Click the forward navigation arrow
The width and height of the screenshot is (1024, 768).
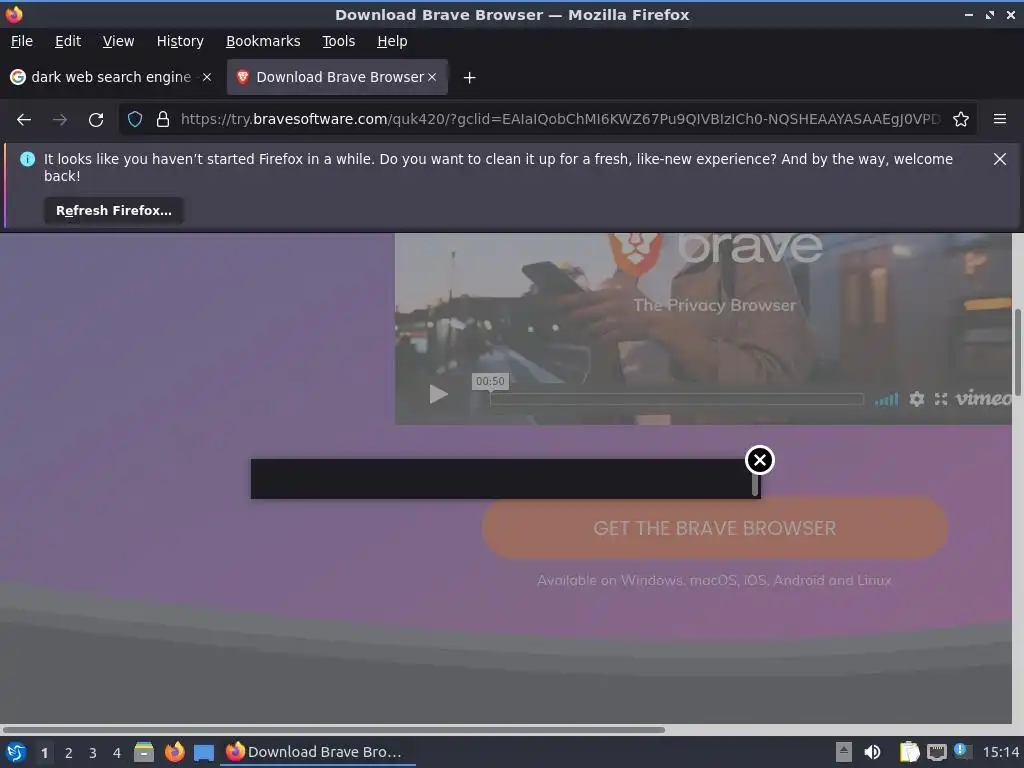59,120
